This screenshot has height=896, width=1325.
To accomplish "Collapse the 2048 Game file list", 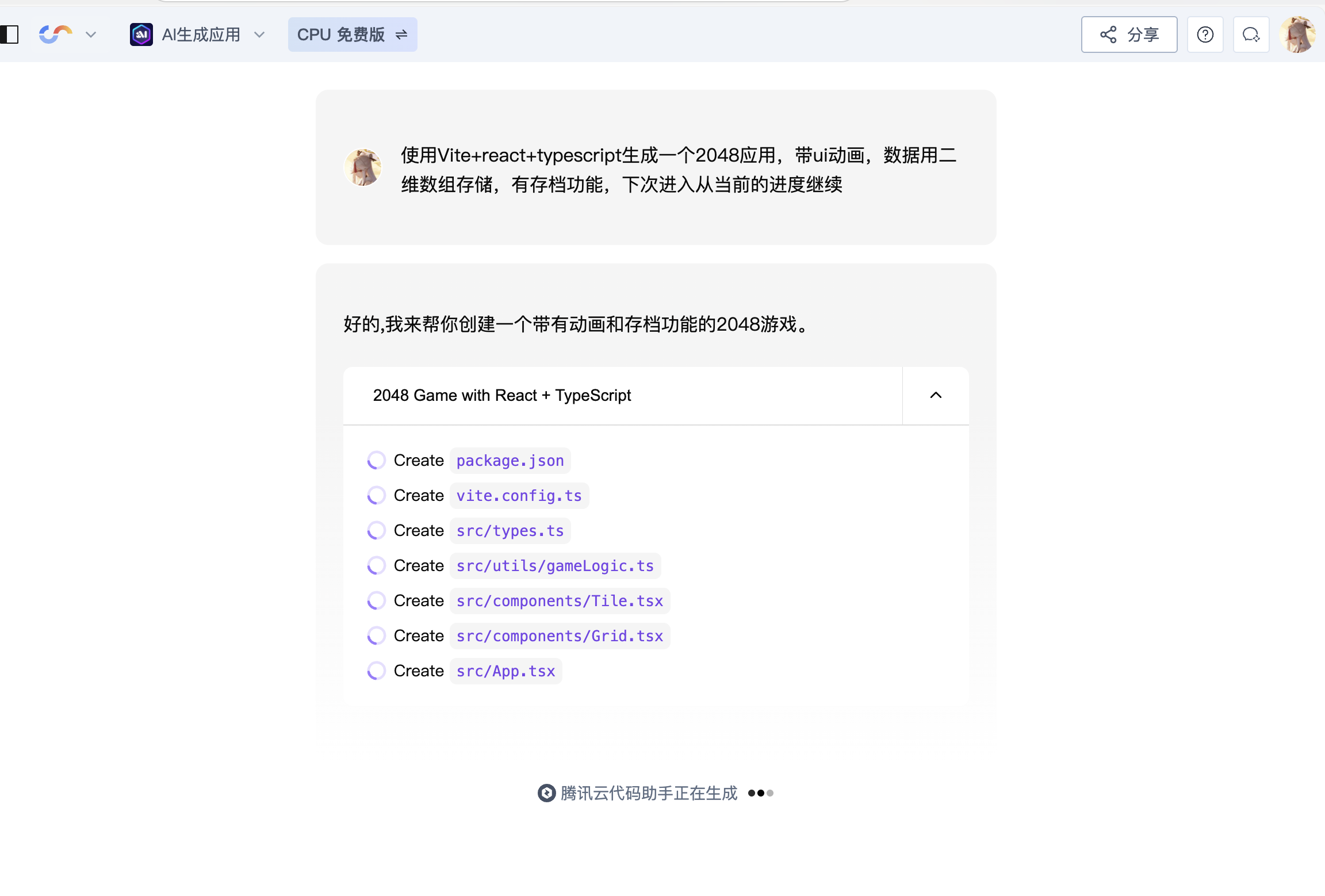I will [x=936, y=395].
